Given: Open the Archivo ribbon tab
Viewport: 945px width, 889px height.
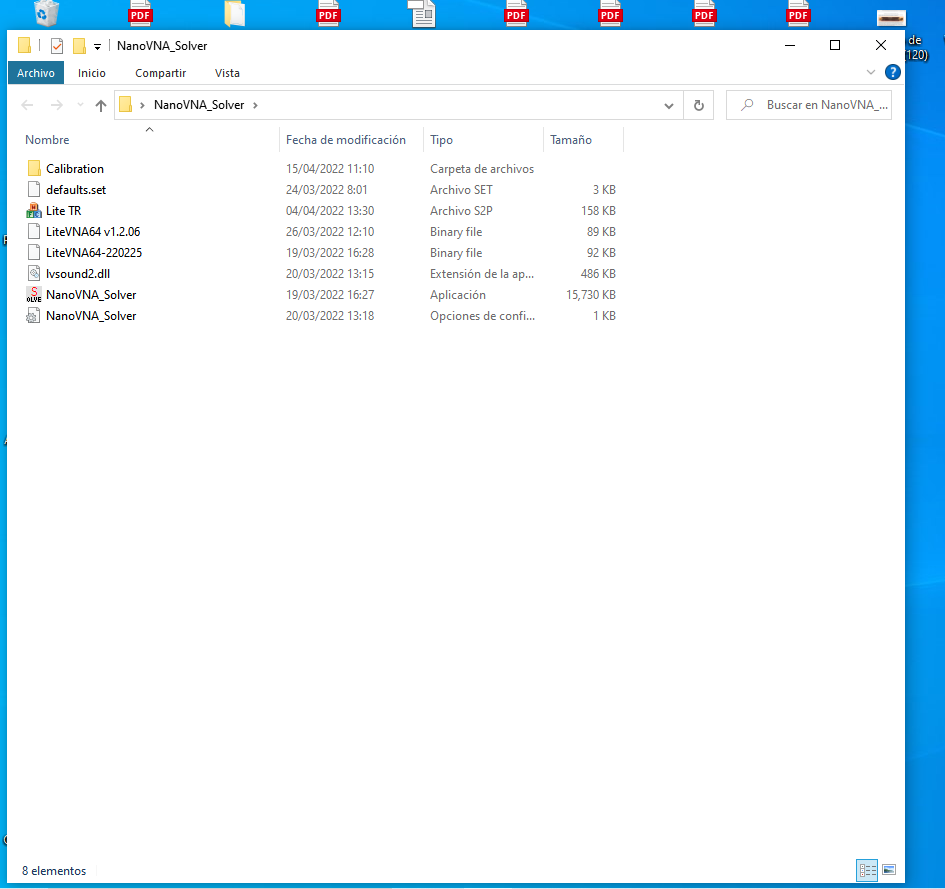Looking at the screenshot, I should (x=36, y=73).
